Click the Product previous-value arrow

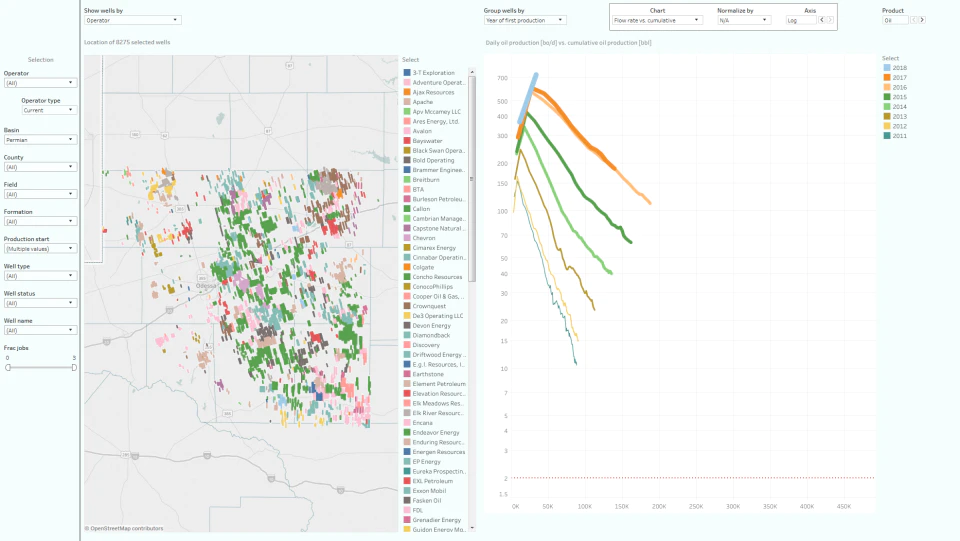click(x=913, y=20)
